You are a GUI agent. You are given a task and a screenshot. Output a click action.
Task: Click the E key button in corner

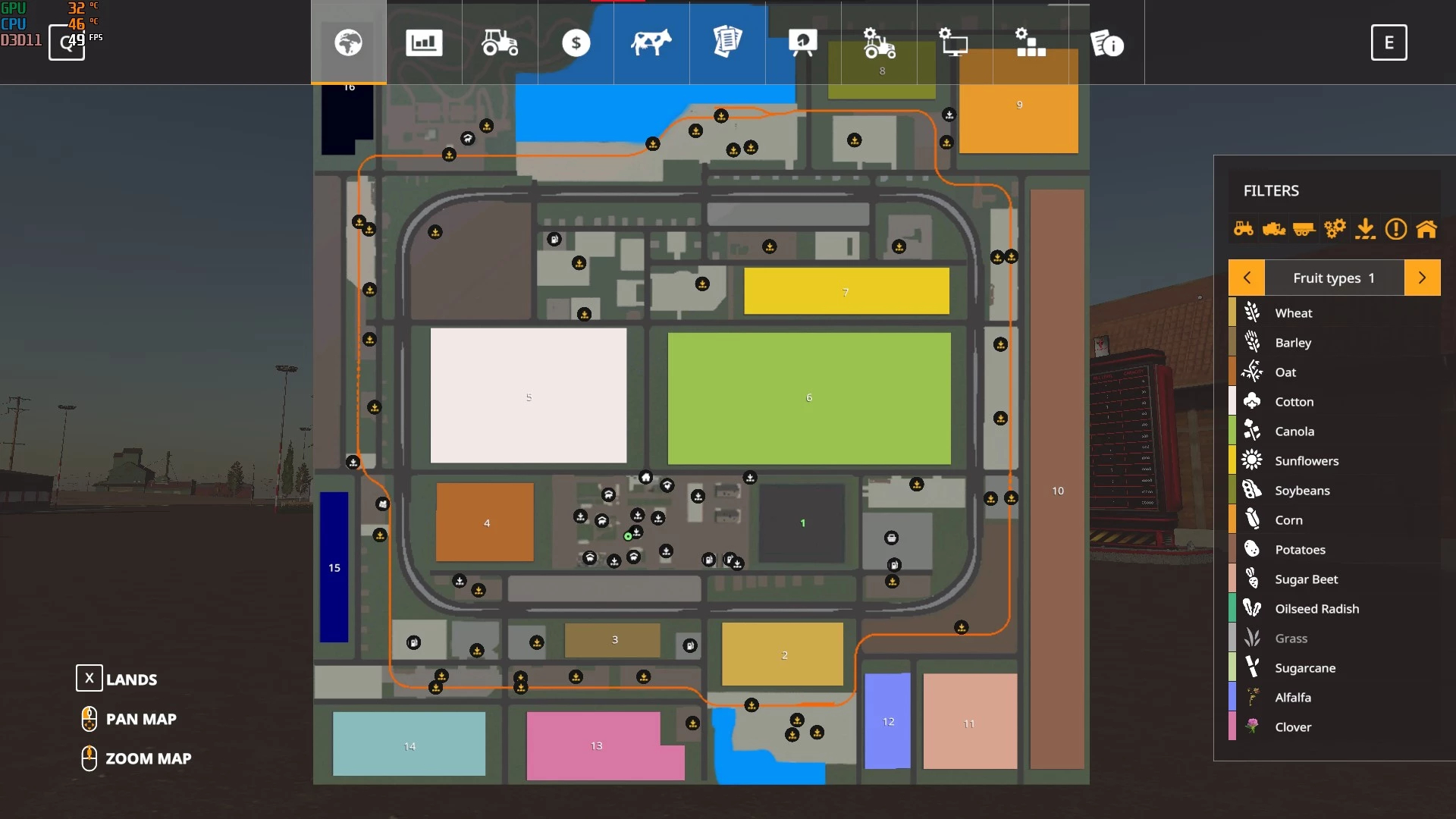coord(1389,42)
